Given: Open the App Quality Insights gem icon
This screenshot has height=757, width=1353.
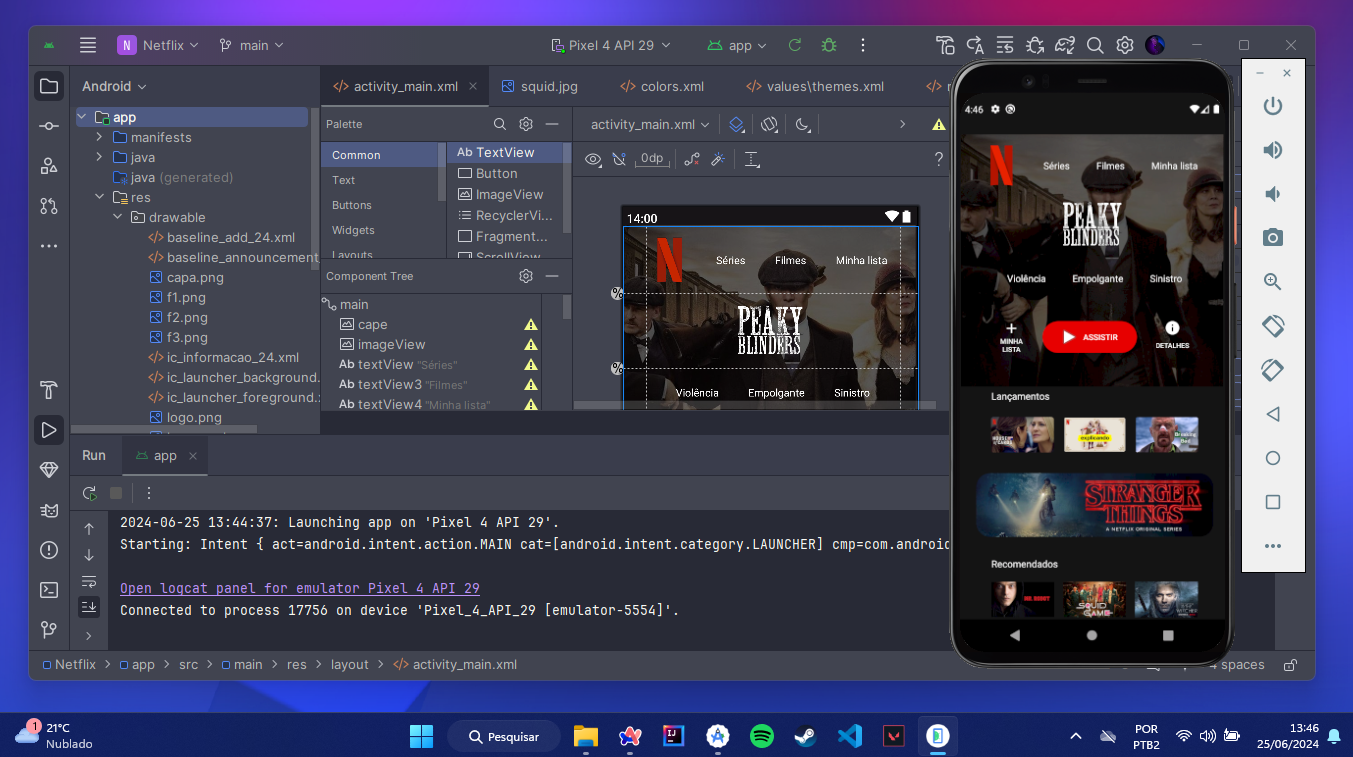Looking at the screenshot, I should click(48, 470).
